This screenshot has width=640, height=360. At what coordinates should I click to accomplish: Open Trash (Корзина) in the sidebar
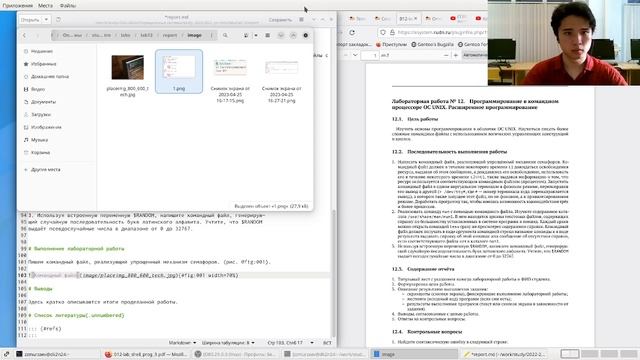click(x=40, y=153)
